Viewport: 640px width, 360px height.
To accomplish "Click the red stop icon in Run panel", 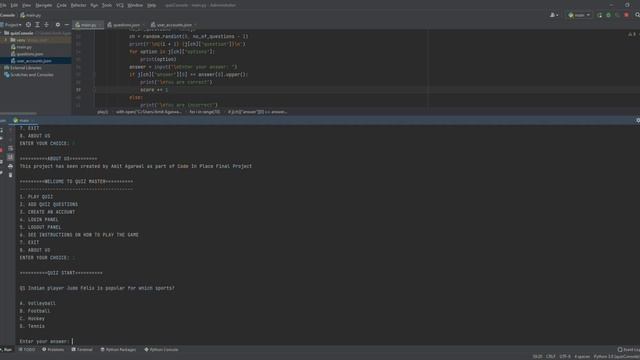I will [1, 150].
